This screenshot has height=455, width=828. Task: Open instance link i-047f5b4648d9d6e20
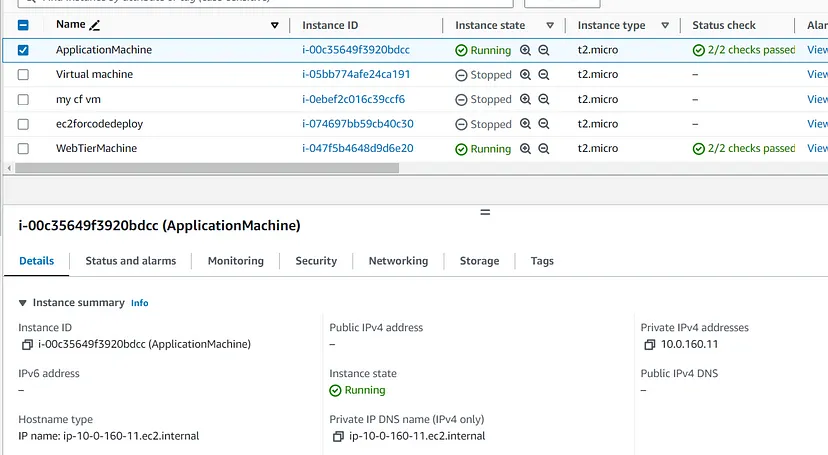tap(357, 149)
